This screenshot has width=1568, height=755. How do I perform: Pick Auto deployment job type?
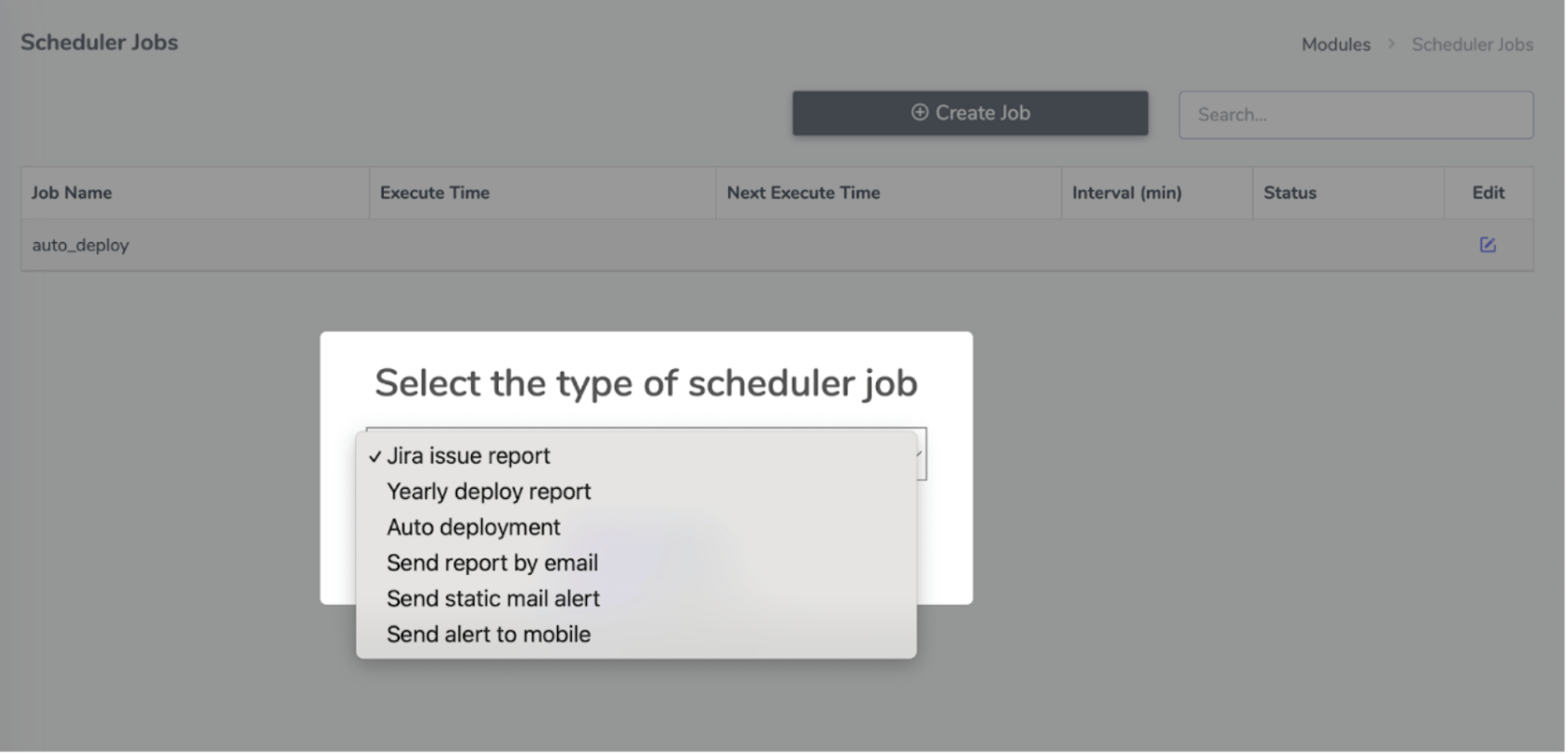tap(473, 527)
